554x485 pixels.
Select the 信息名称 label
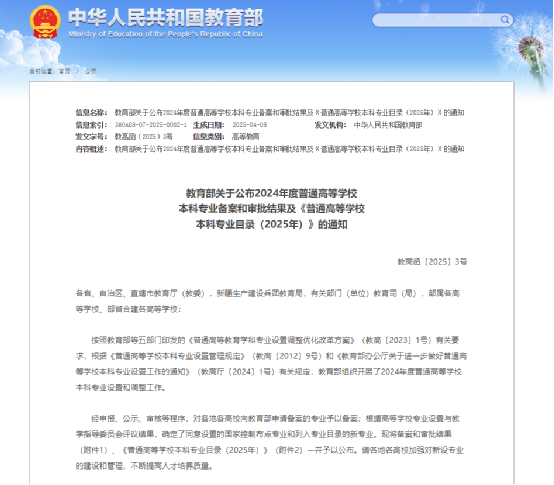coord(91,113)
